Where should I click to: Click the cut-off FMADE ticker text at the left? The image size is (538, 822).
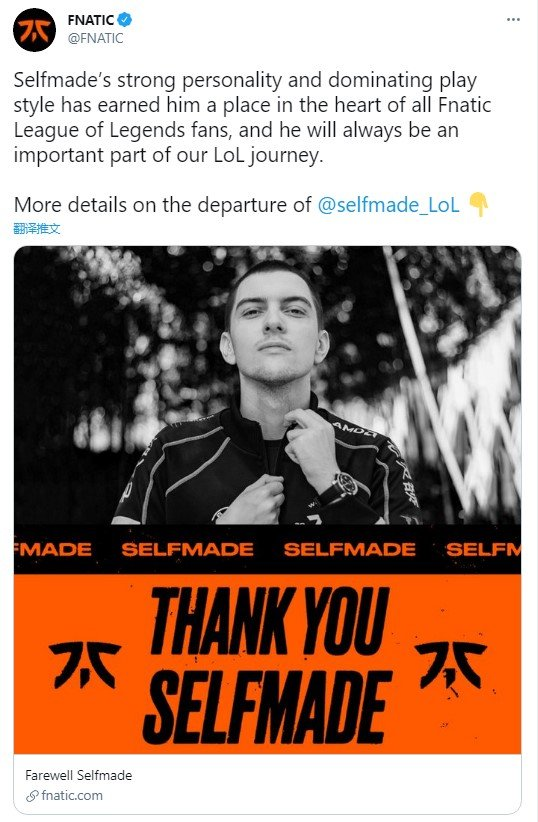52,549
